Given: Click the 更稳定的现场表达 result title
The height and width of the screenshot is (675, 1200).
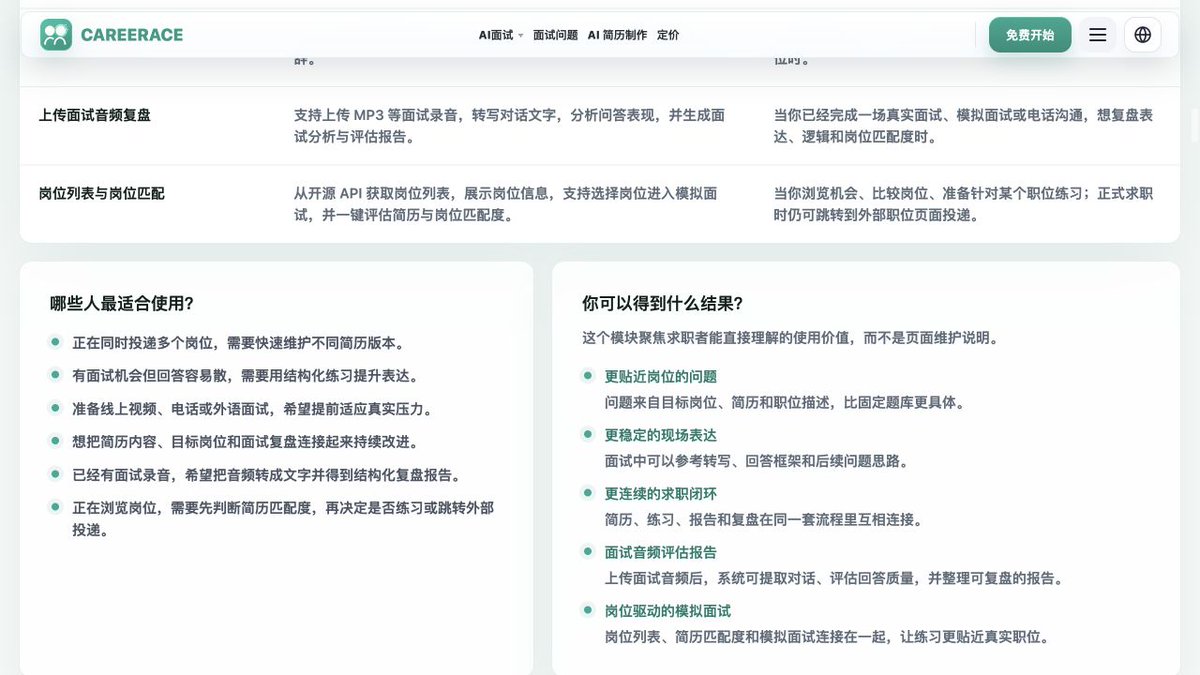Looking at the screenshot, I should pos(661,436).
